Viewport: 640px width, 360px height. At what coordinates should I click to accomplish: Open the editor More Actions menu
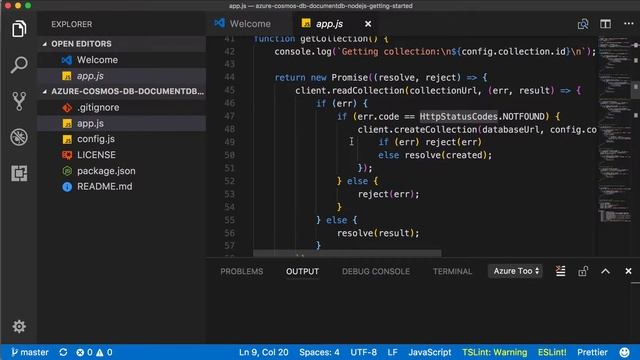click(x=629, y=24)
